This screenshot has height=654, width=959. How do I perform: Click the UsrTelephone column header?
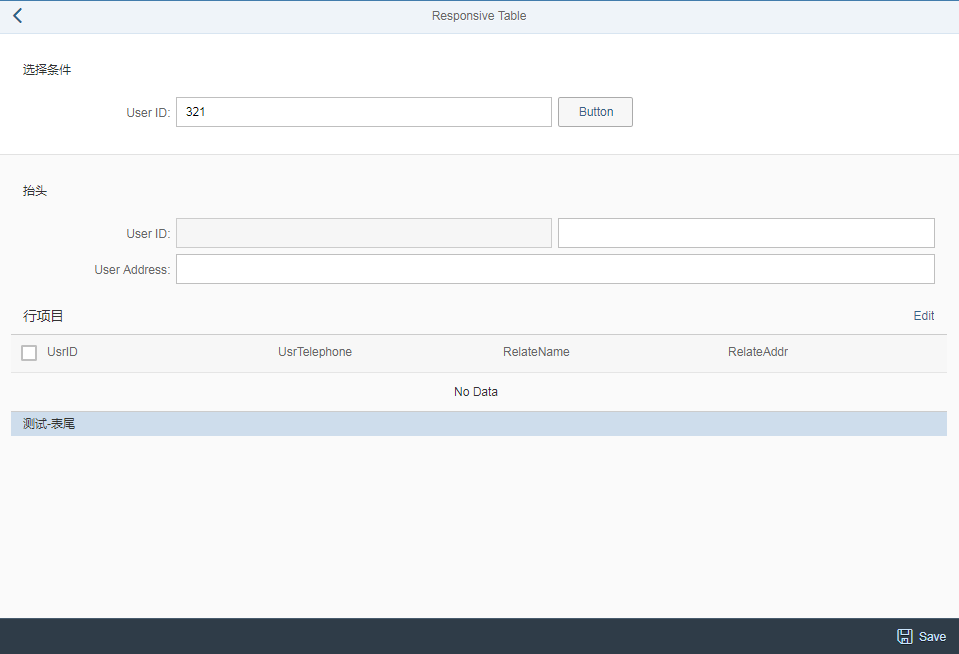tap(315, 352)
